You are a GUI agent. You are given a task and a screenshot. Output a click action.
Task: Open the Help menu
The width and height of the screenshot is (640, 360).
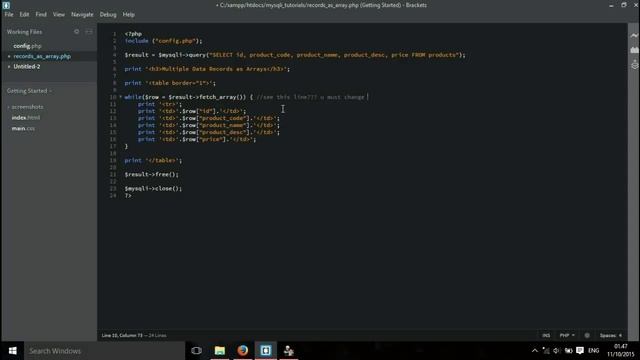129,14
